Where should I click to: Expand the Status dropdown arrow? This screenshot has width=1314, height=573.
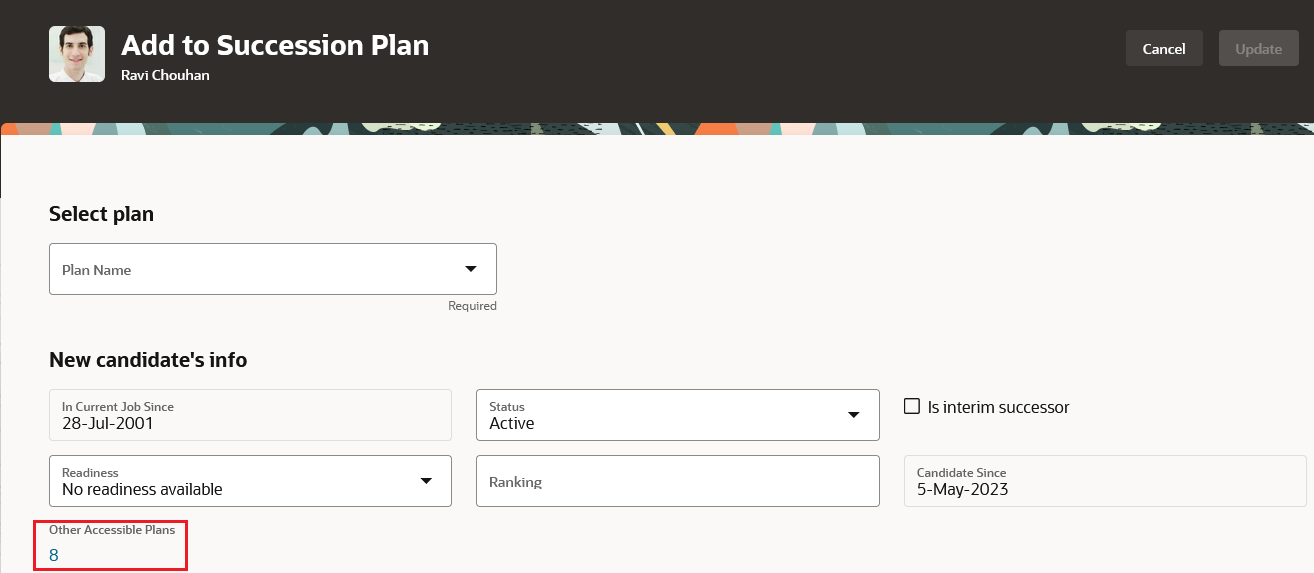(854, 415)
